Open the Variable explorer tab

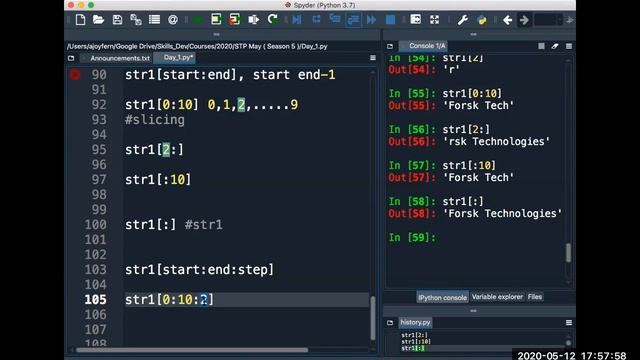497,297
